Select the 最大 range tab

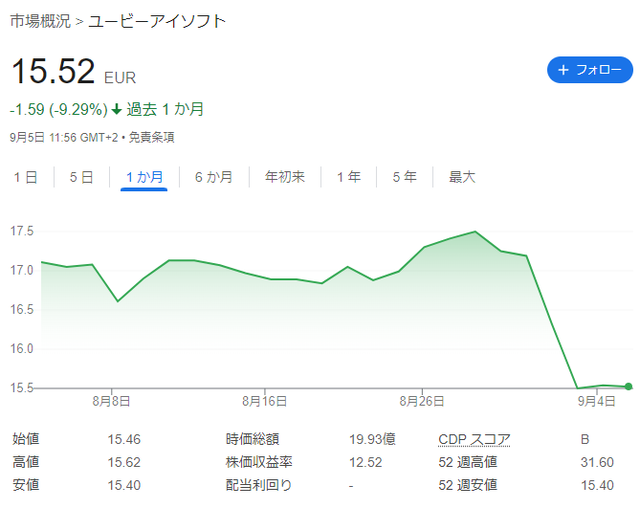click(462, 177)
